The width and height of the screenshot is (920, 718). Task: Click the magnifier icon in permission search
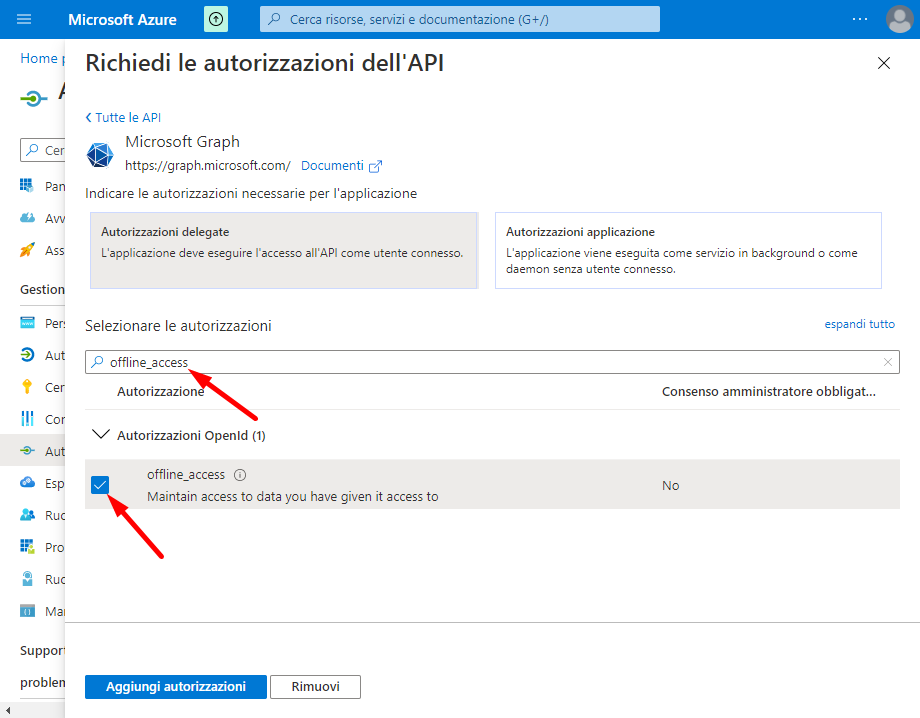pyautogui.click(x=97, y=362)
